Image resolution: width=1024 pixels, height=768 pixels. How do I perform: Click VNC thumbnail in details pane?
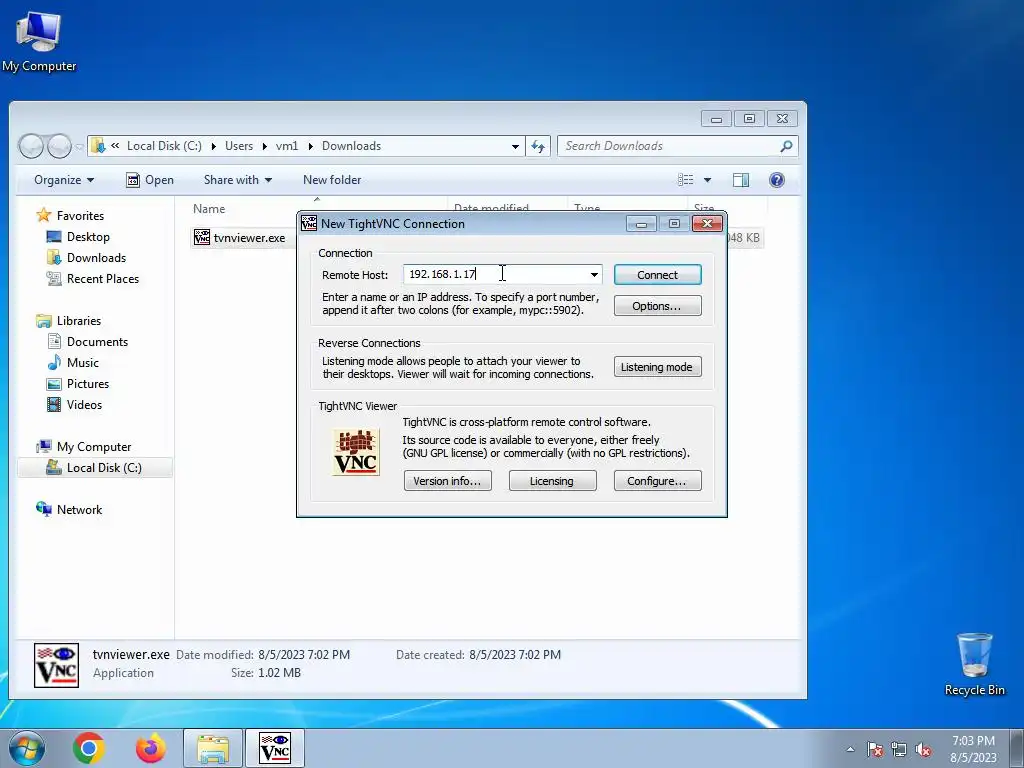[x=56, y=665]
